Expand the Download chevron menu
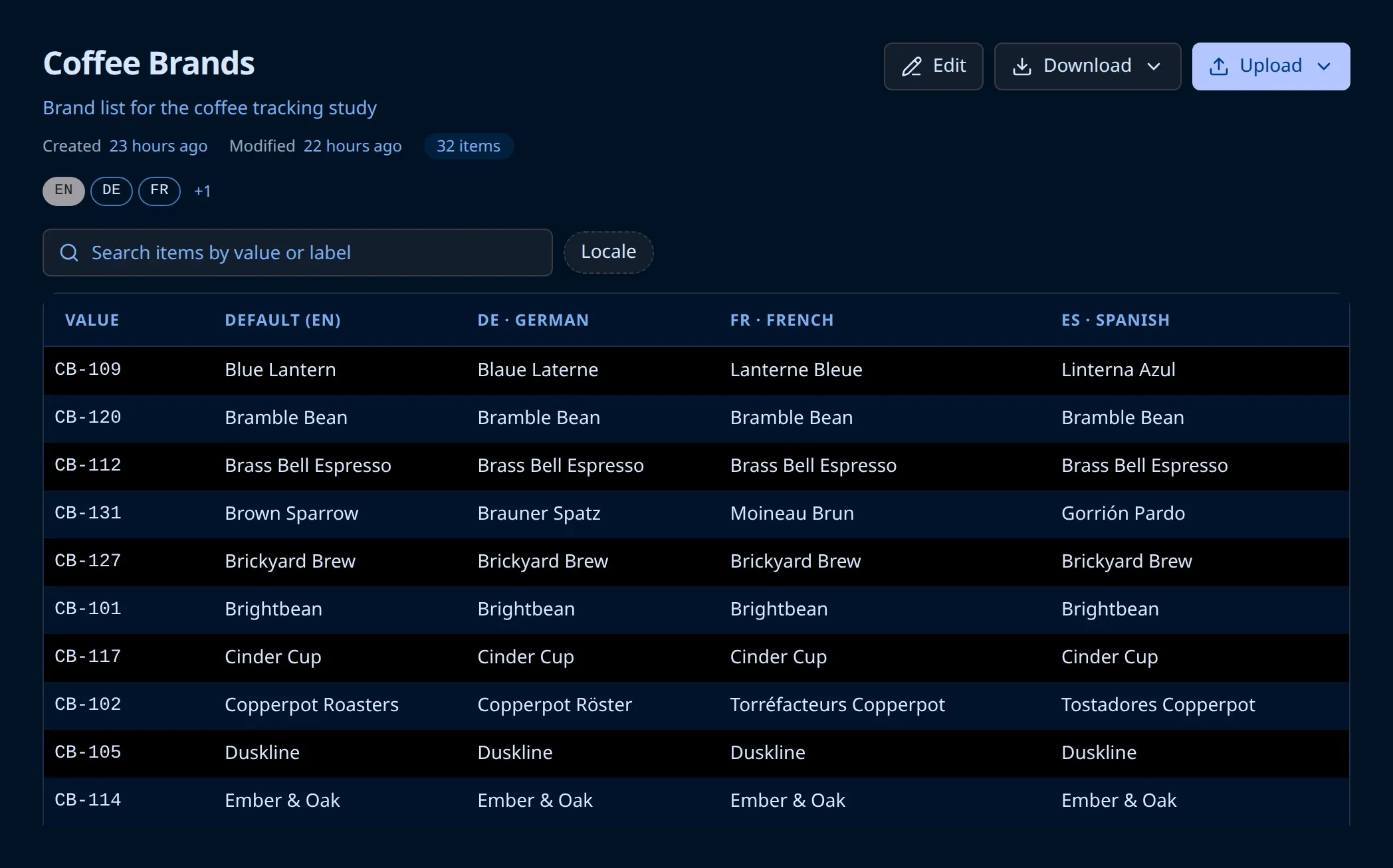 click(x=1154, y=66)
